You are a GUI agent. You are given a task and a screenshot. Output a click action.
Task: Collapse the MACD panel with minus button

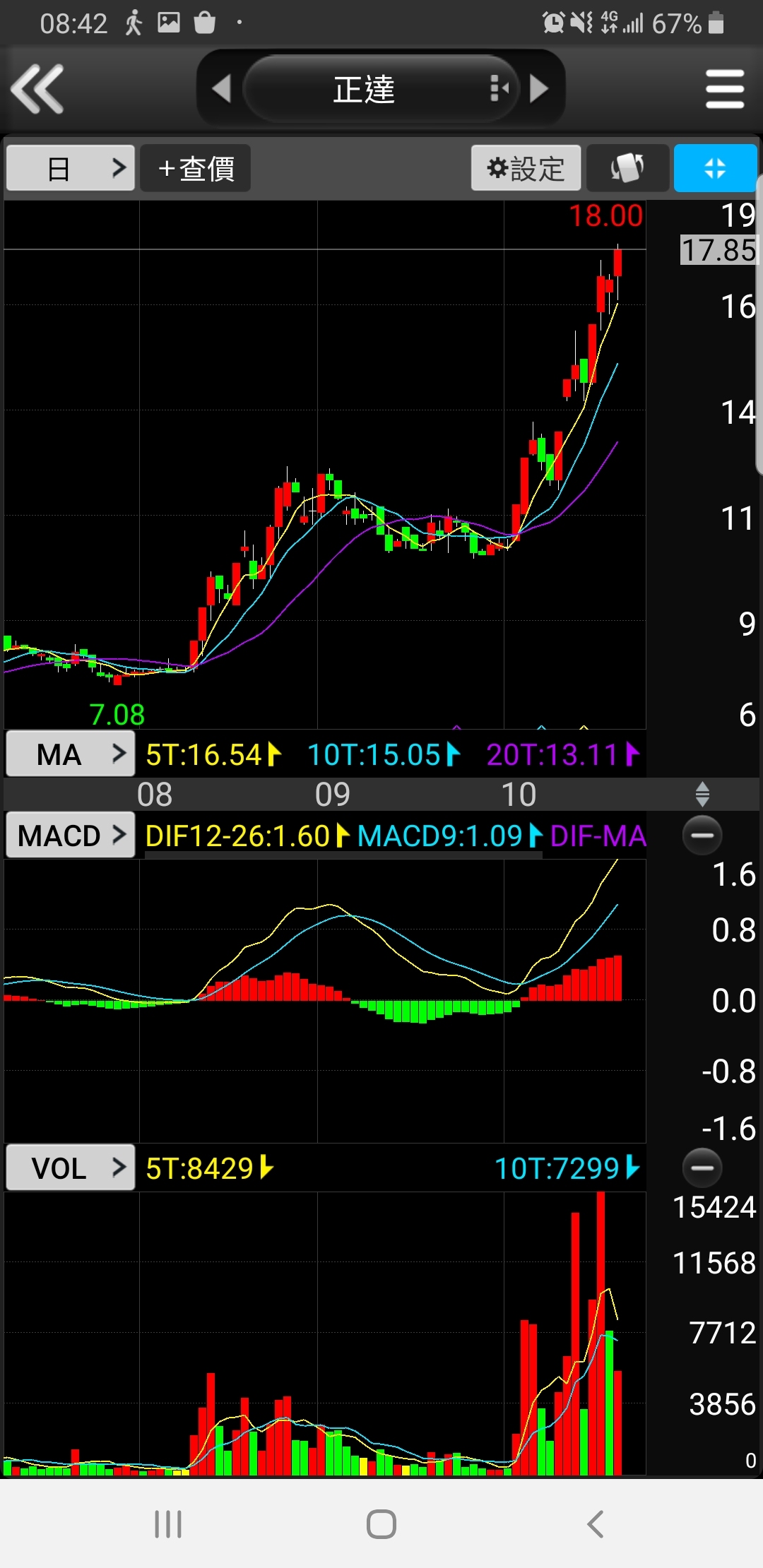coord(702,835)
